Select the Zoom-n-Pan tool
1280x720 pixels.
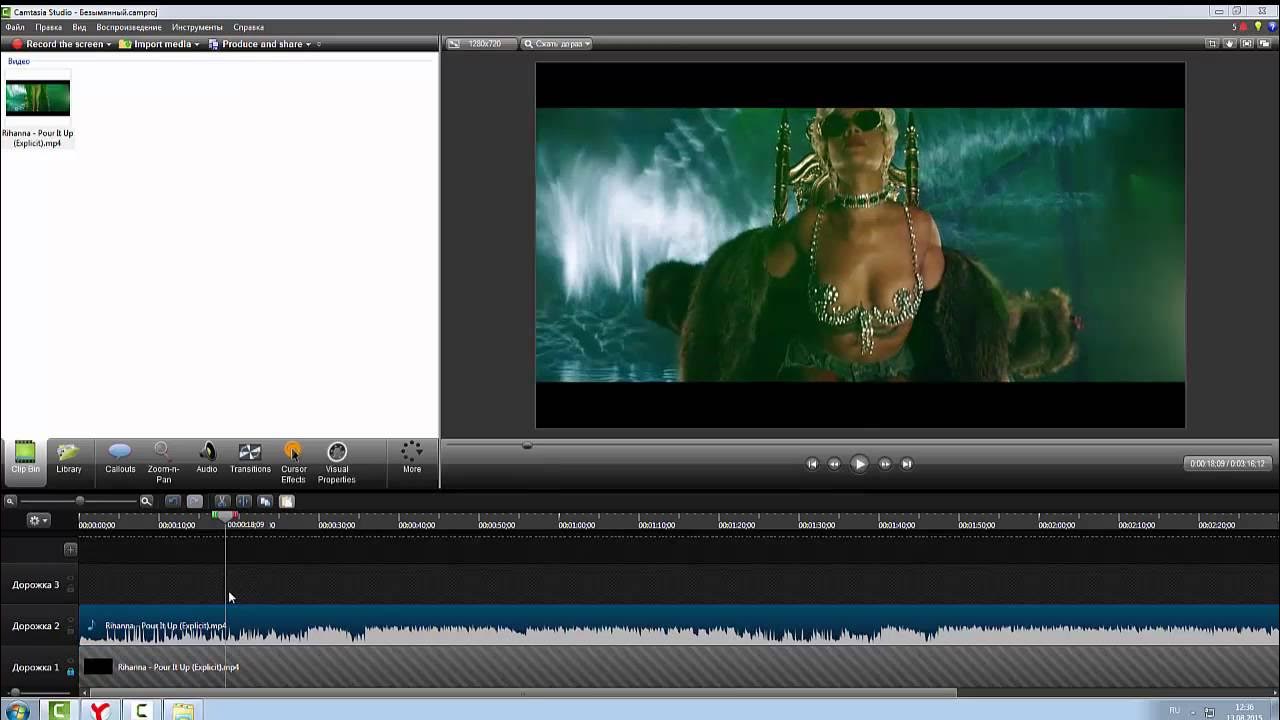click(x=163, y=463)
